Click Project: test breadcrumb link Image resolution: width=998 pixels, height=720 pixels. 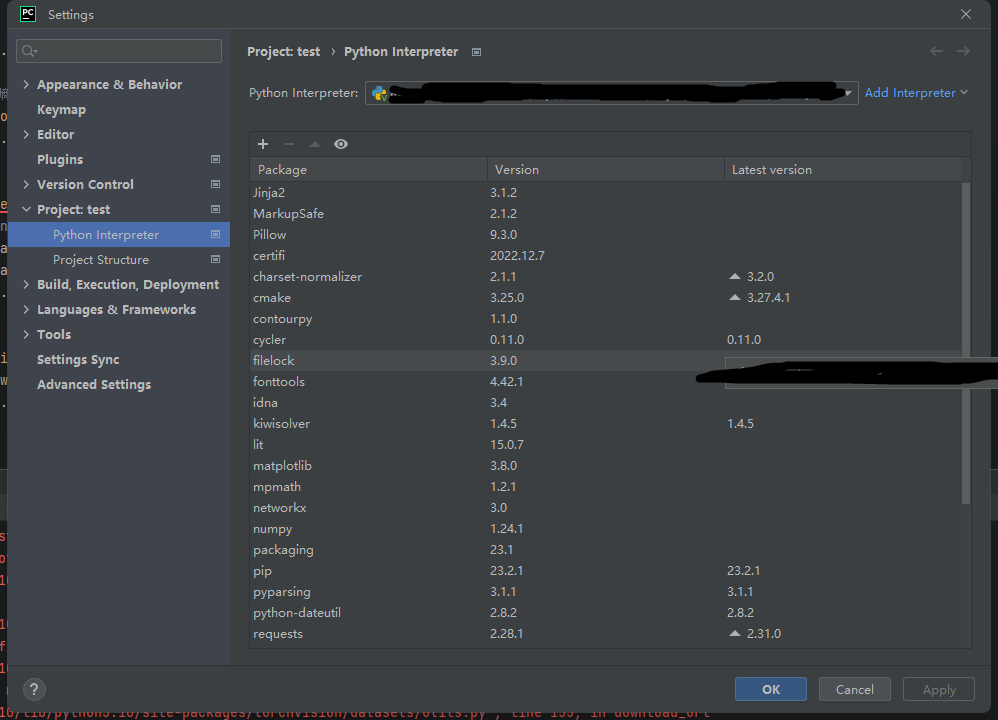tap(283, 52)
